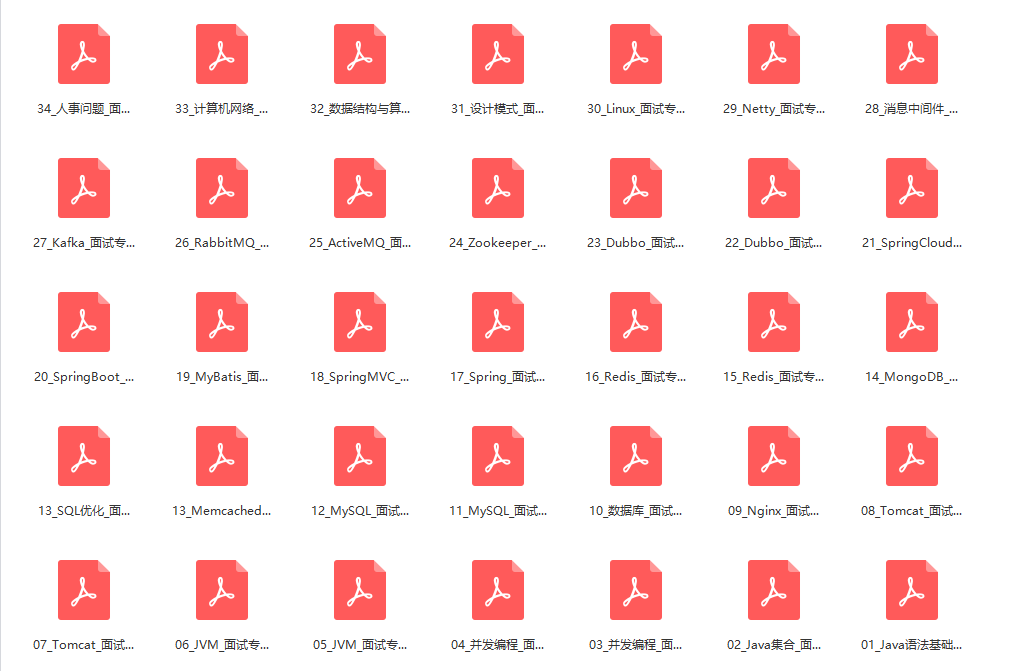Image resolution: width=1028 pixels, height=671 pixels.
Task: Choose the 25_ActiveMQ PDF icon
Action: point(360,188)
